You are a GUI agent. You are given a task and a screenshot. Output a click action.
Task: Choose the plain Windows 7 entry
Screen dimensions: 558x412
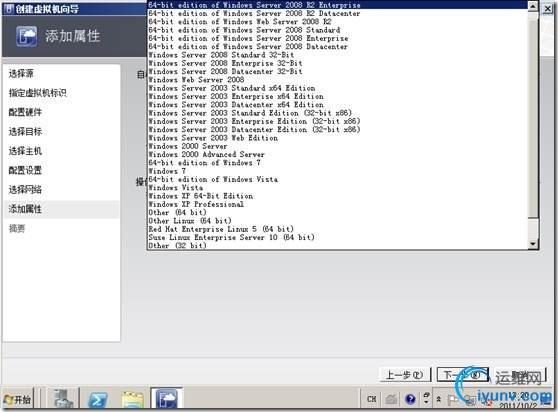[x=337, y=171]
